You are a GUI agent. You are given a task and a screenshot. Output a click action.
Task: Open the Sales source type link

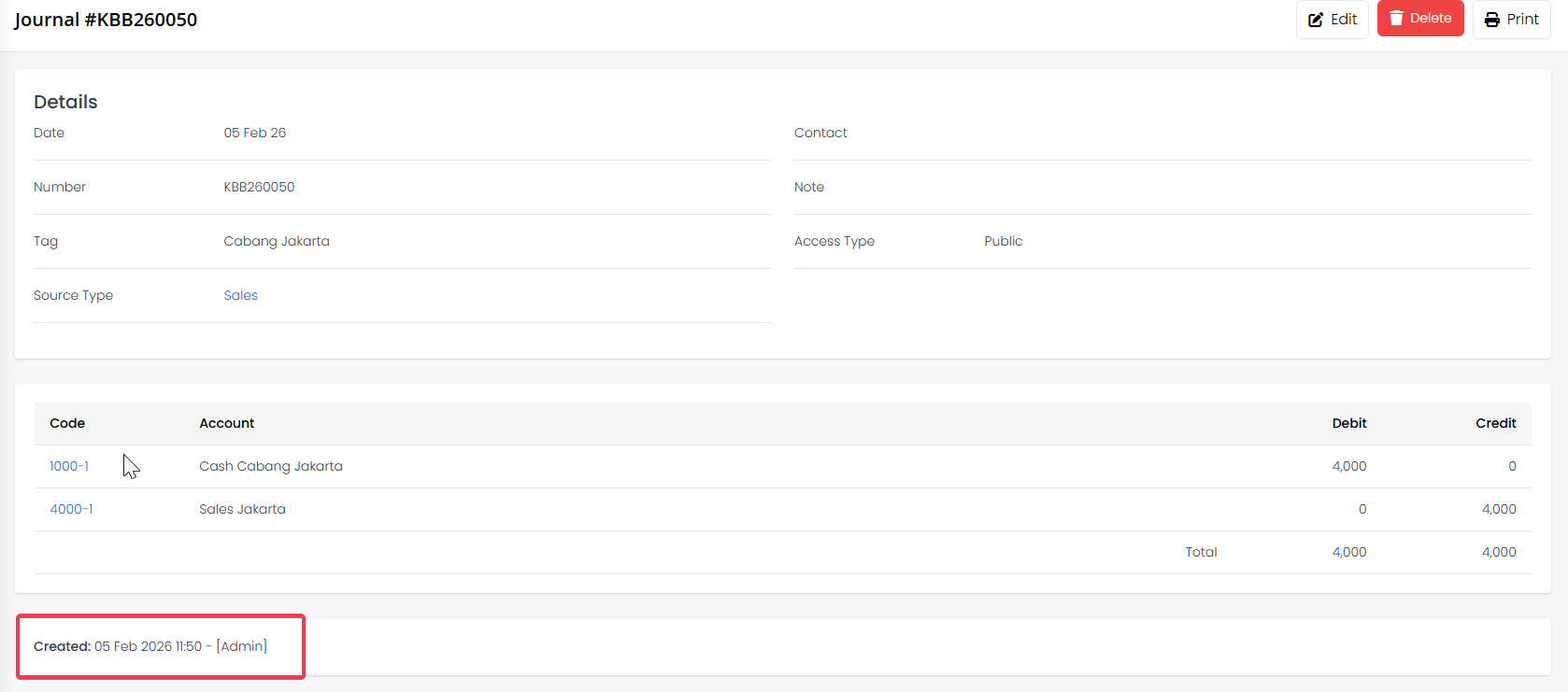coord(240,295)
